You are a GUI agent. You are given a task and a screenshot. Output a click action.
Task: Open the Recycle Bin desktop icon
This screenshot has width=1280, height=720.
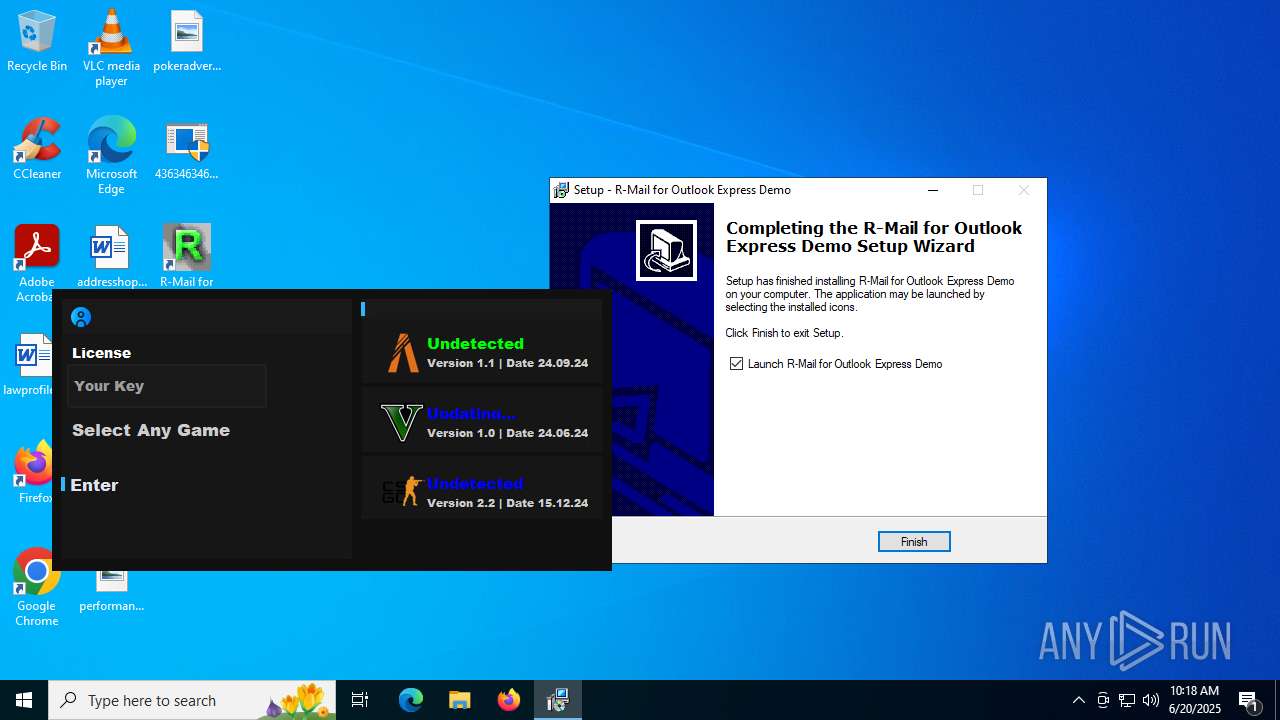37,42
